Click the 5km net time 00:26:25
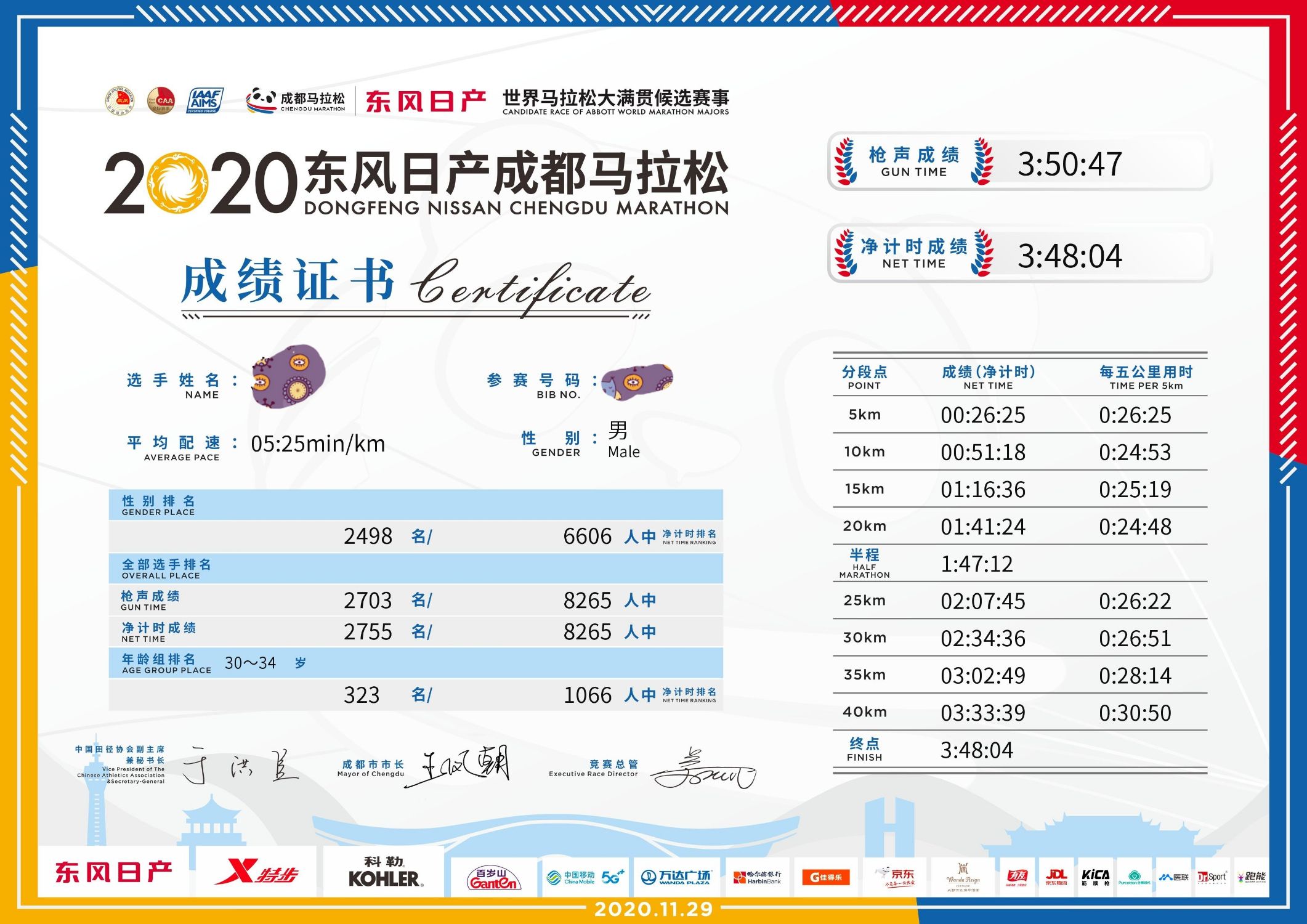 point(983,415)
